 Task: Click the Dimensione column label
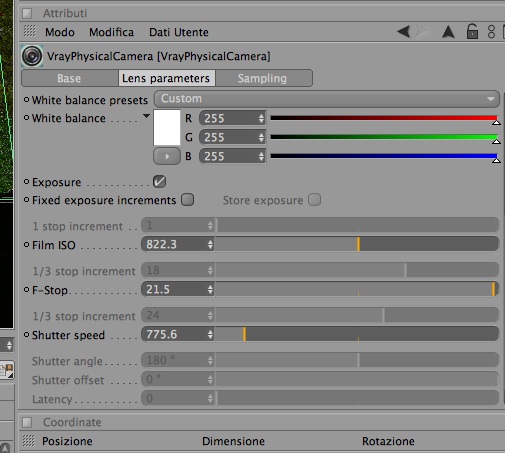pyautogui.click(x=233, y=441)
